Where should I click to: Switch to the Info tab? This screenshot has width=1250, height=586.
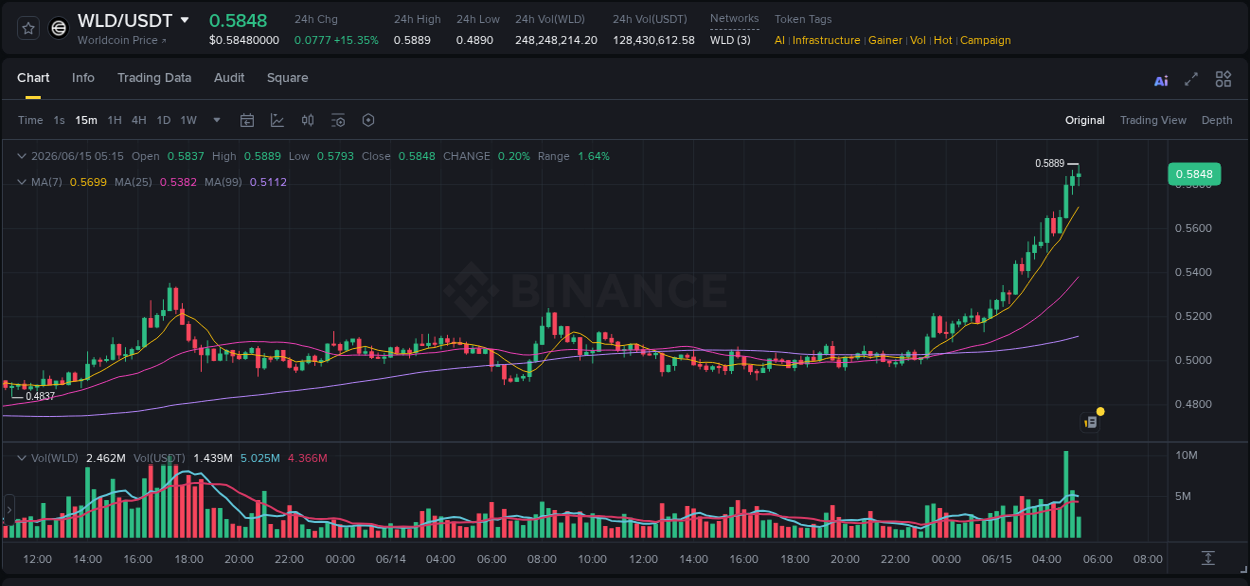click(83, 78)
